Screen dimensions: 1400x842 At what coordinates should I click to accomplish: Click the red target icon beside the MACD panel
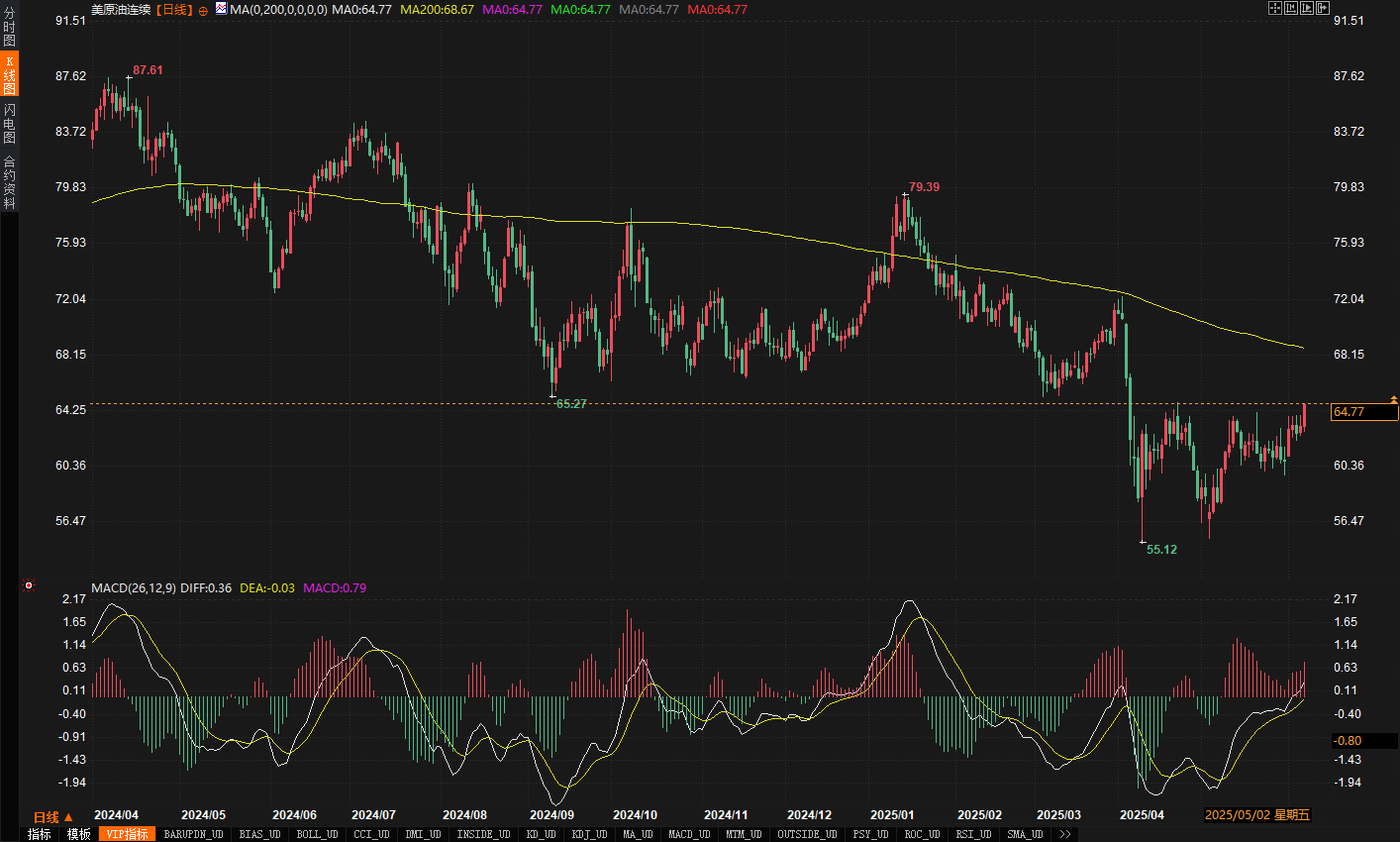[x=29, y=585]
